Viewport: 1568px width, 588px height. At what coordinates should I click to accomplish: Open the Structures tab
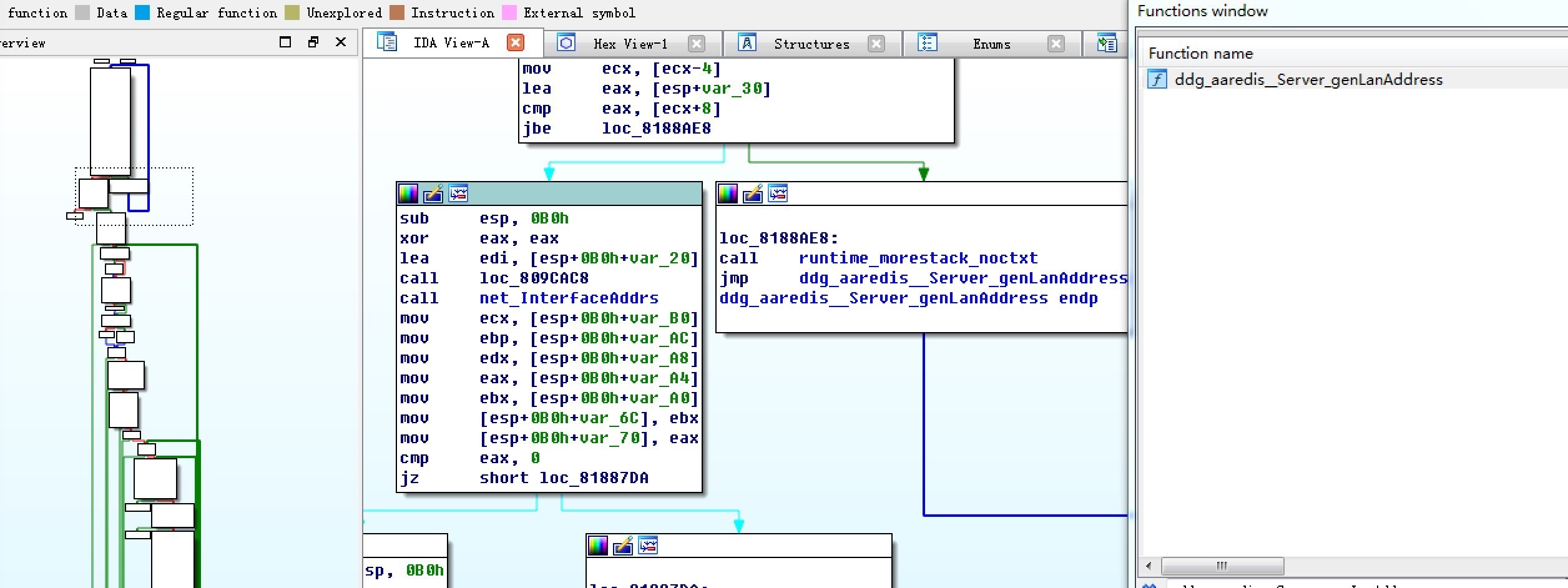(x=811, y=44)
